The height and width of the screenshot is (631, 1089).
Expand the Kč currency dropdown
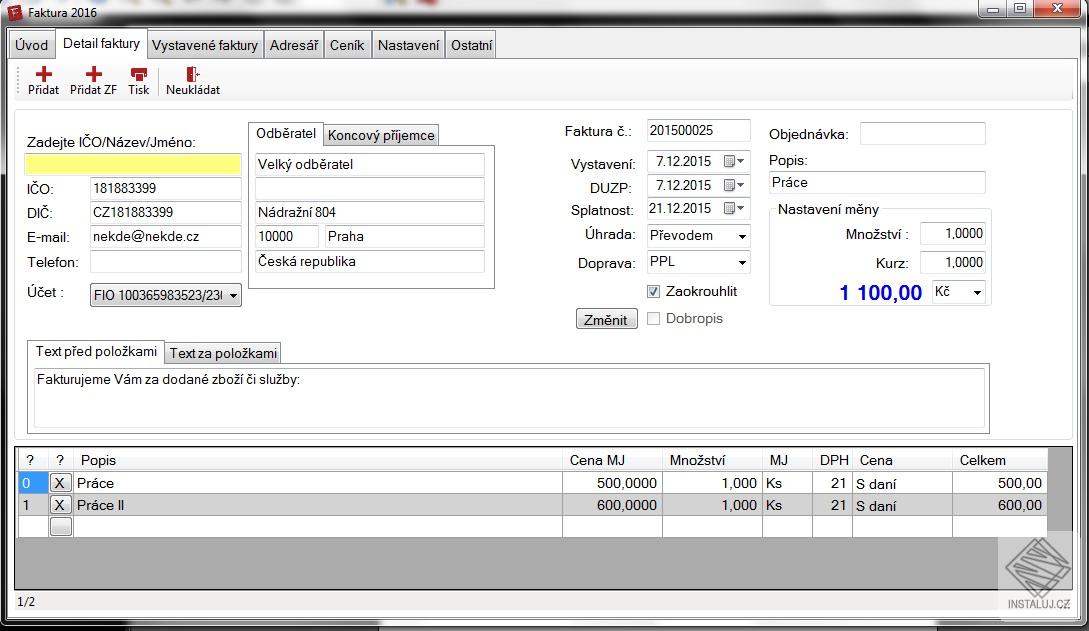(x=976, y=292)
